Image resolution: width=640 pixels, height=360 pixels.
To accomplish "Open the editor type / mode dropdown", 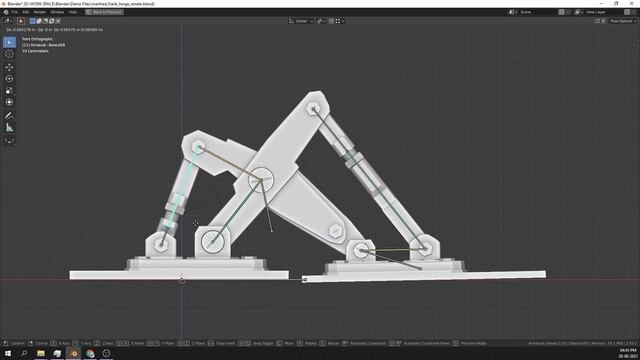I will coord(8,21).
